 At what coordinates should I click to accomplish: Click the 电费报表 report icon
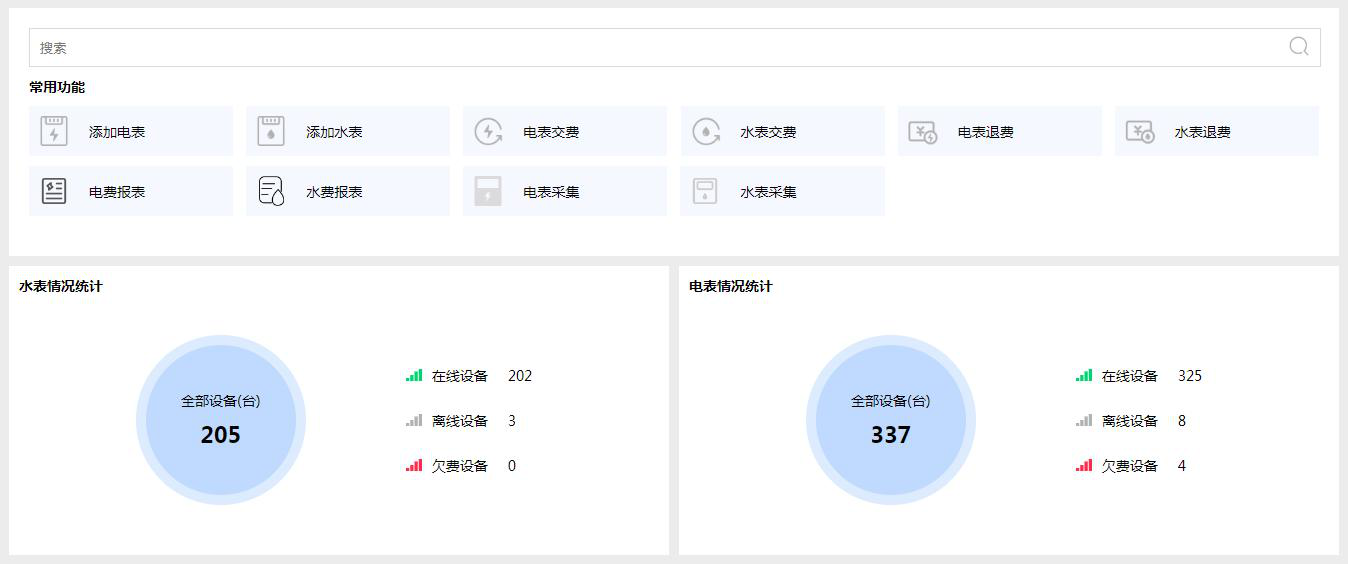(x=54, y=191)
